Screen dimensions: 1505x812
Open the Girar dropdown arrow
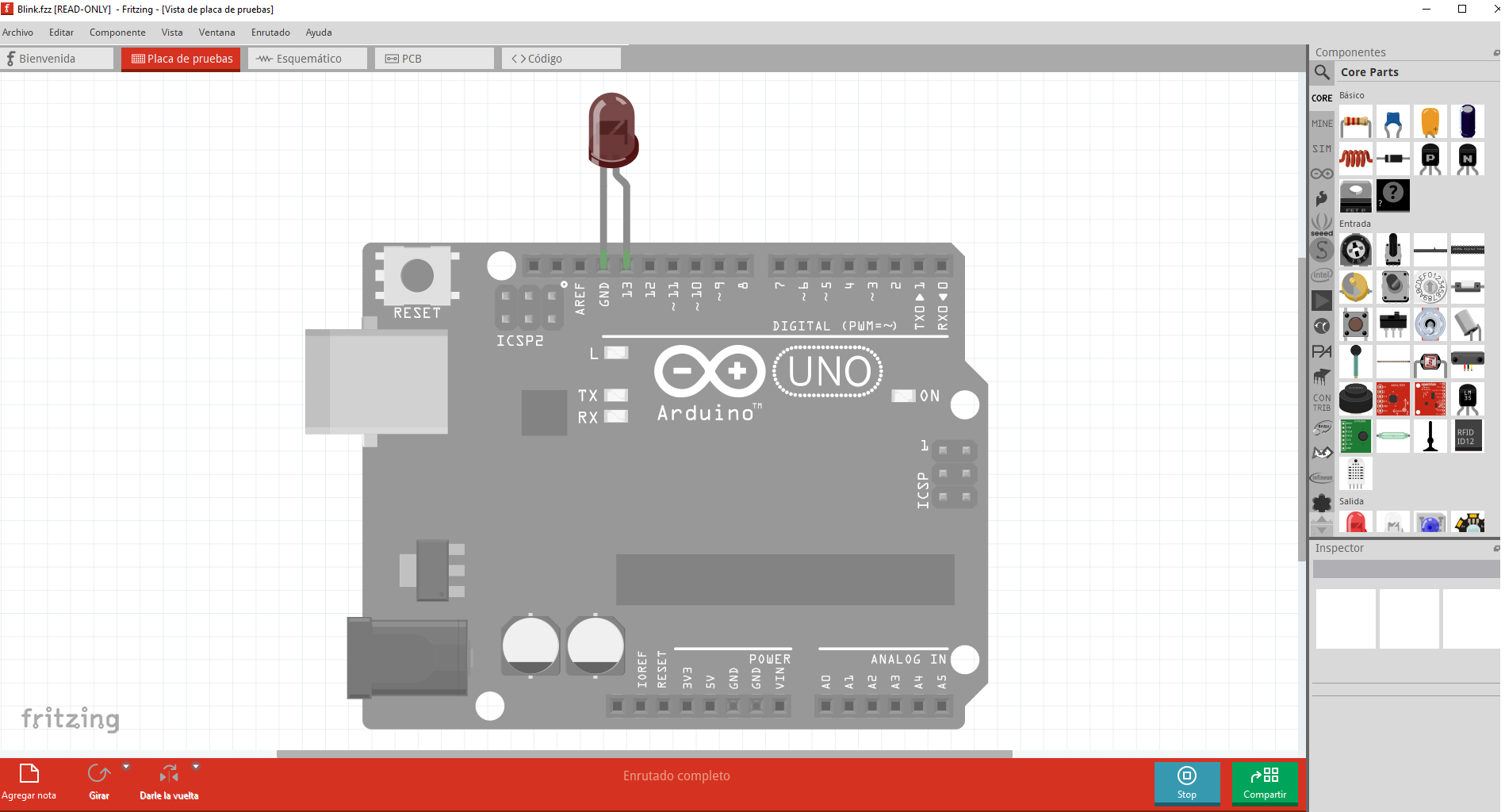pyautogui.click(x=126, y=767)
